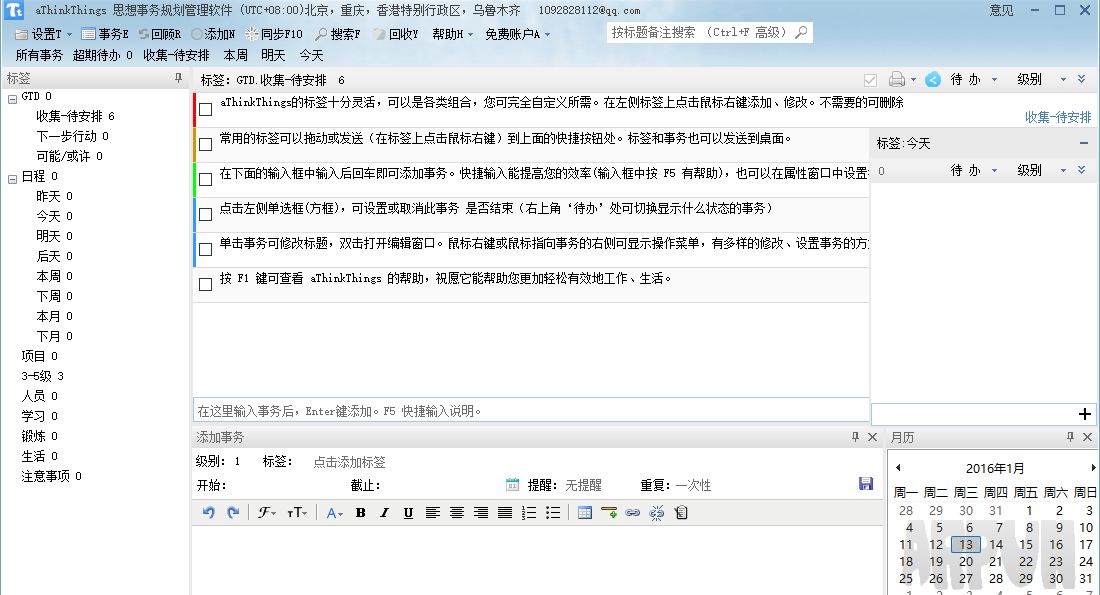Close the 月历 calendar panel

[1087, 437]
